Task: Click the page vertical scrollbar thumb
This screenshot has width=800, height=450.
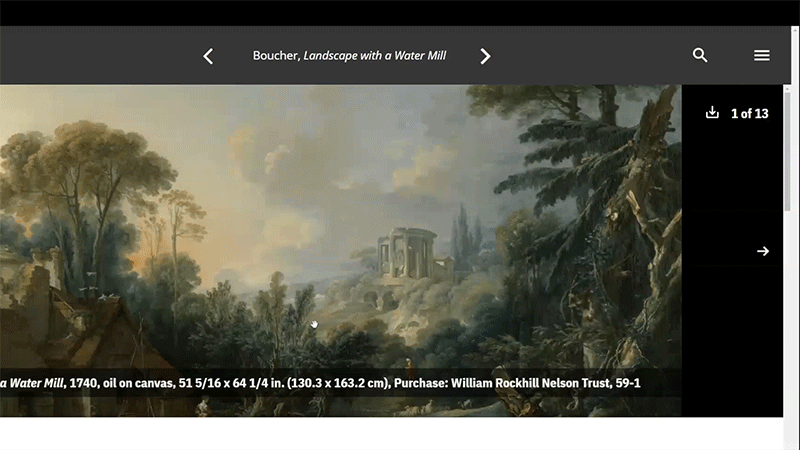Action: 787,151
